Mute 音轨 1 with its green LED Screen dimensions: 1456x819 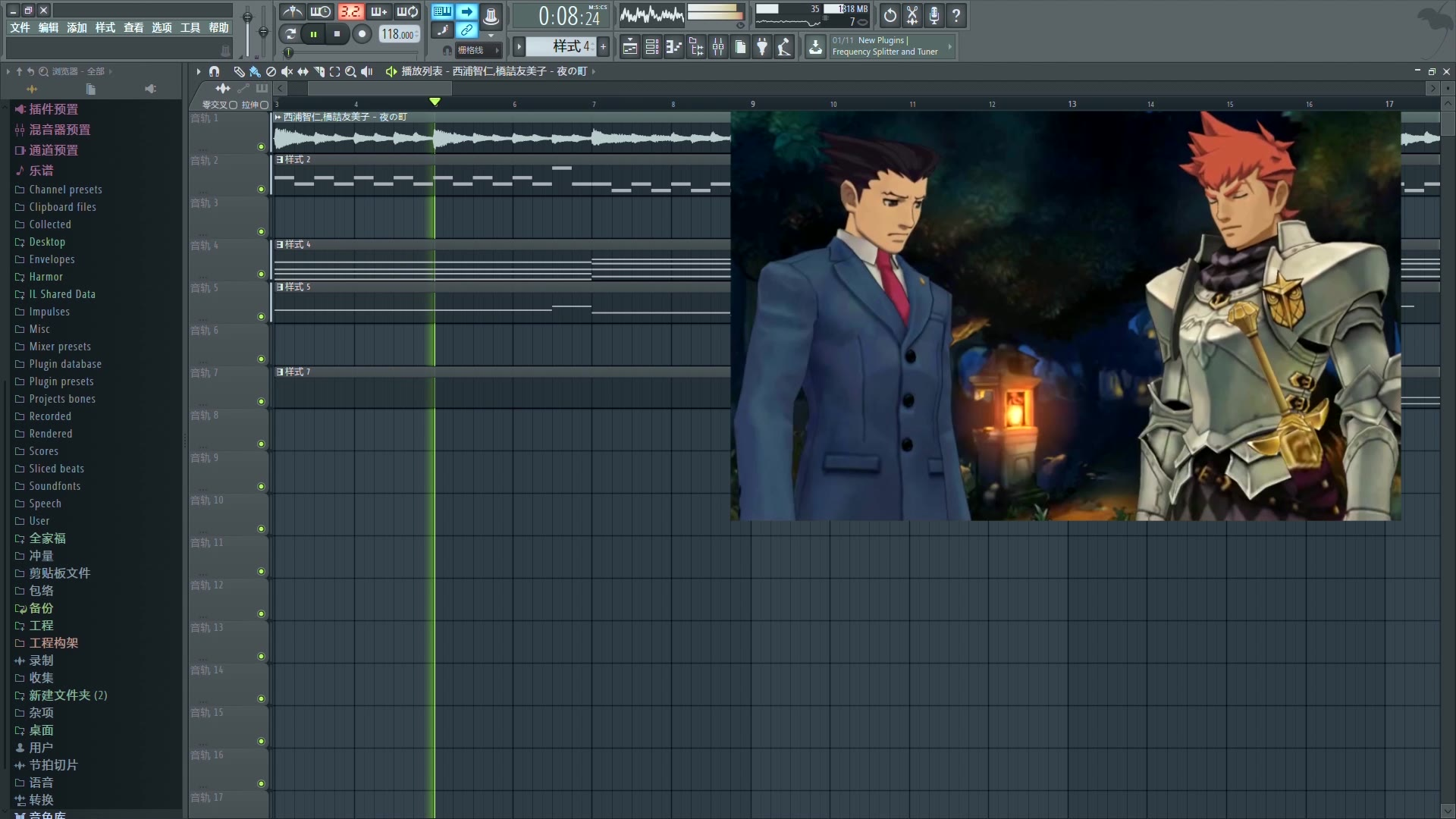point(261,146)
